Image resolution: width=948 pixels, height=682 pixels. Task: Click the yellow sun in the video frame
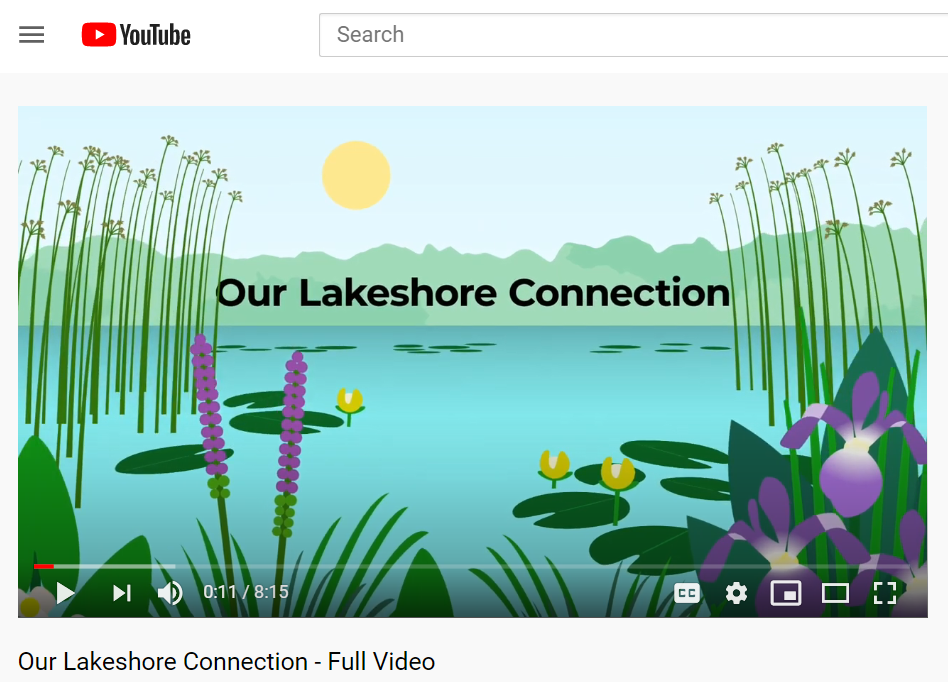point(356,175)
